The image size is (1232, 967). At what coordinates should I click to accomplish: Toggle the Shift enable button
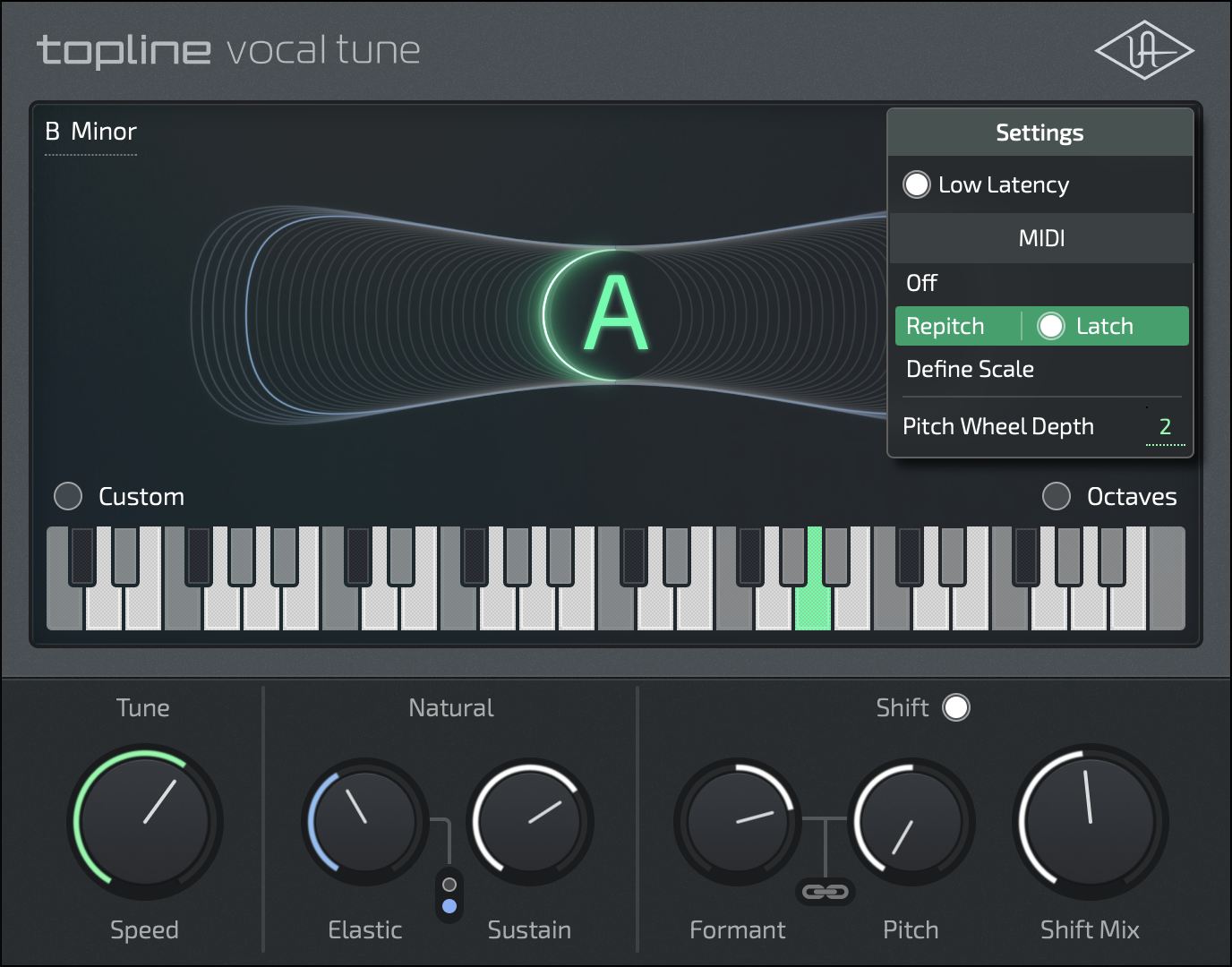(956, 707)
